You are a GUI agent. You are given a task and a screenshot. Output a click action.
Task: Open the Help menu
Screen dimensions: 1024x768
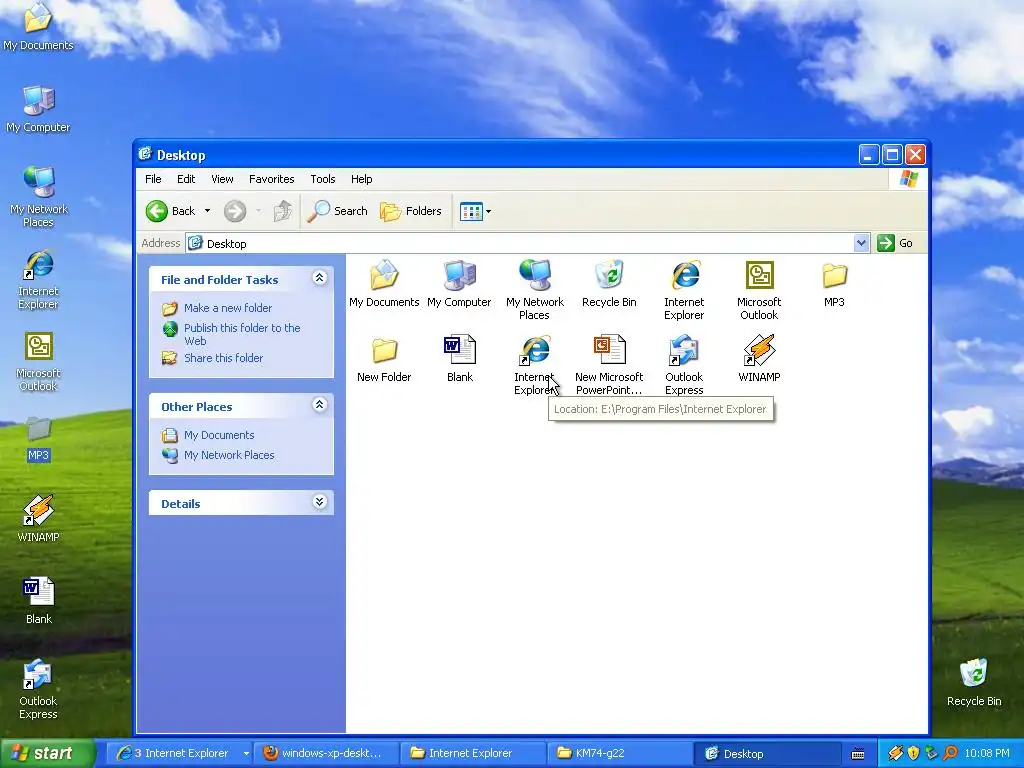361,179
